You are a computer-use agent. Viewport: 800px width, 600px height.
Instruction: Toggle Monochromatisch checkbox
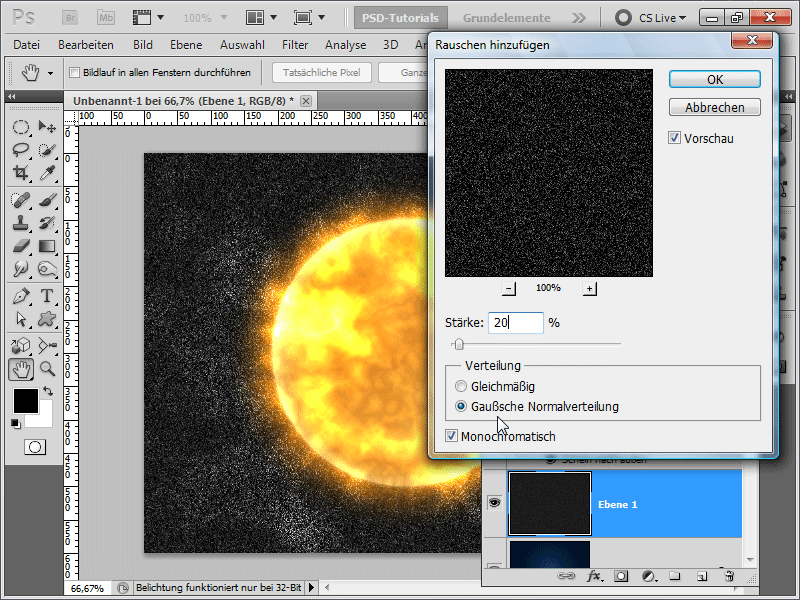(451, 436)
